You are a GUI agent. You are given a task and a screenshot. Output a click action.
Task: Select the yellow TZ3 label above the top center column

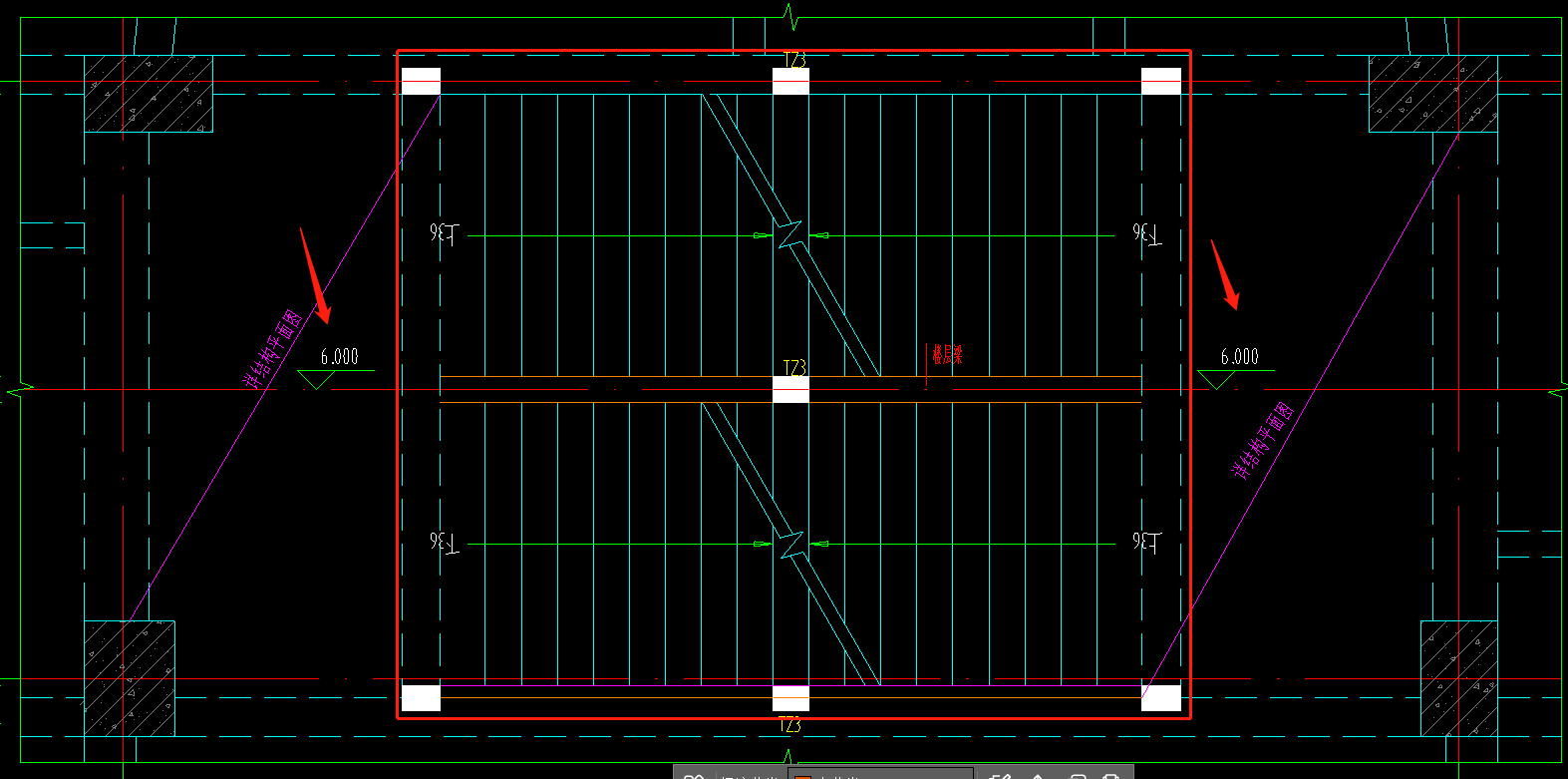tap(793, 61)
